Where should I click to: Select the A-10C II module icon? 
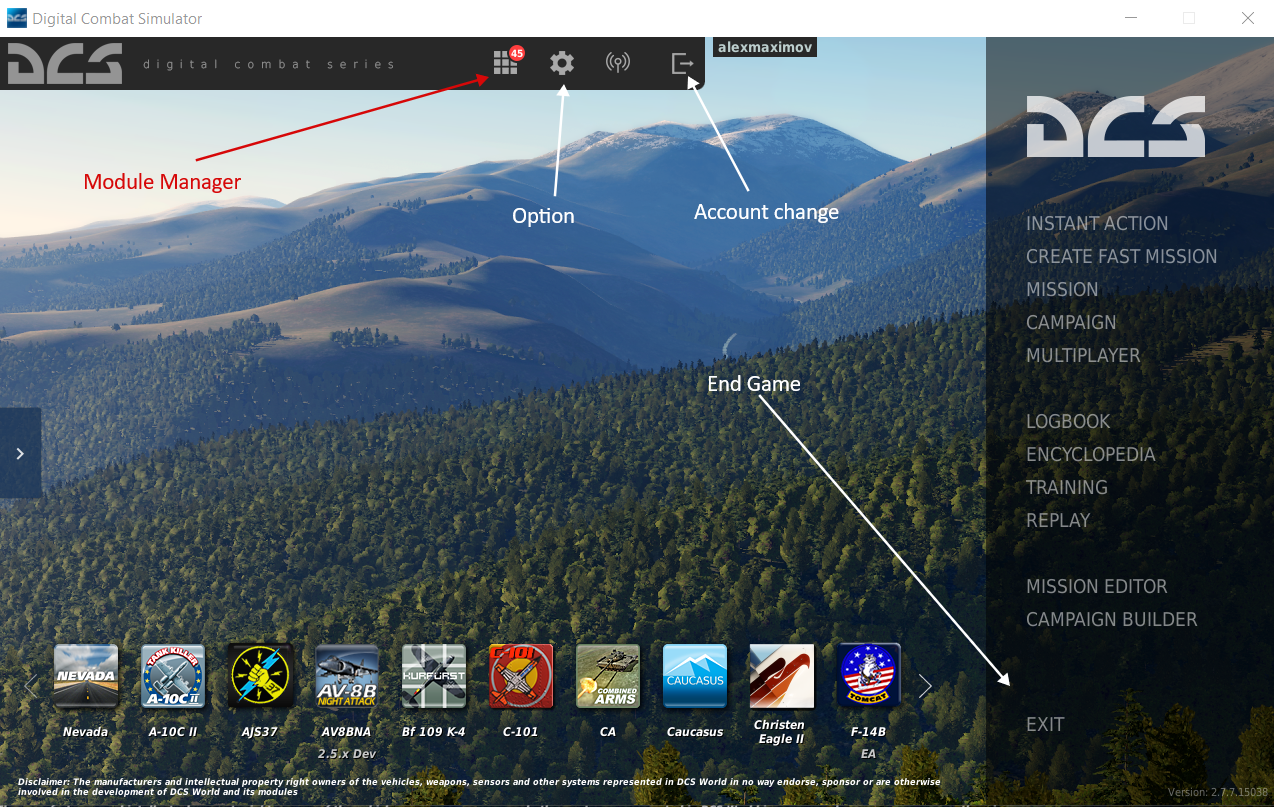coord(173,677)
